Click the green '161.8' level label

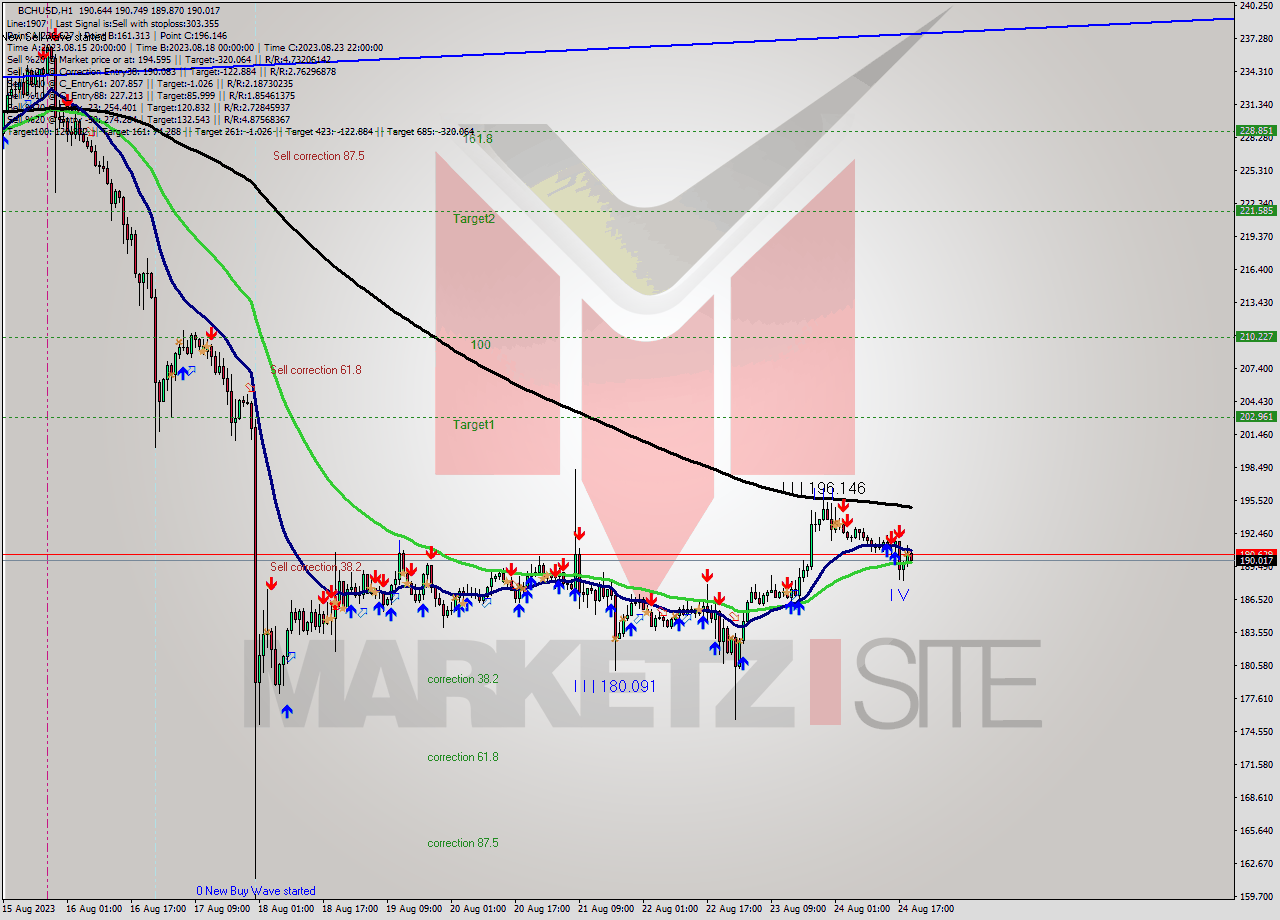coord(477,139)
